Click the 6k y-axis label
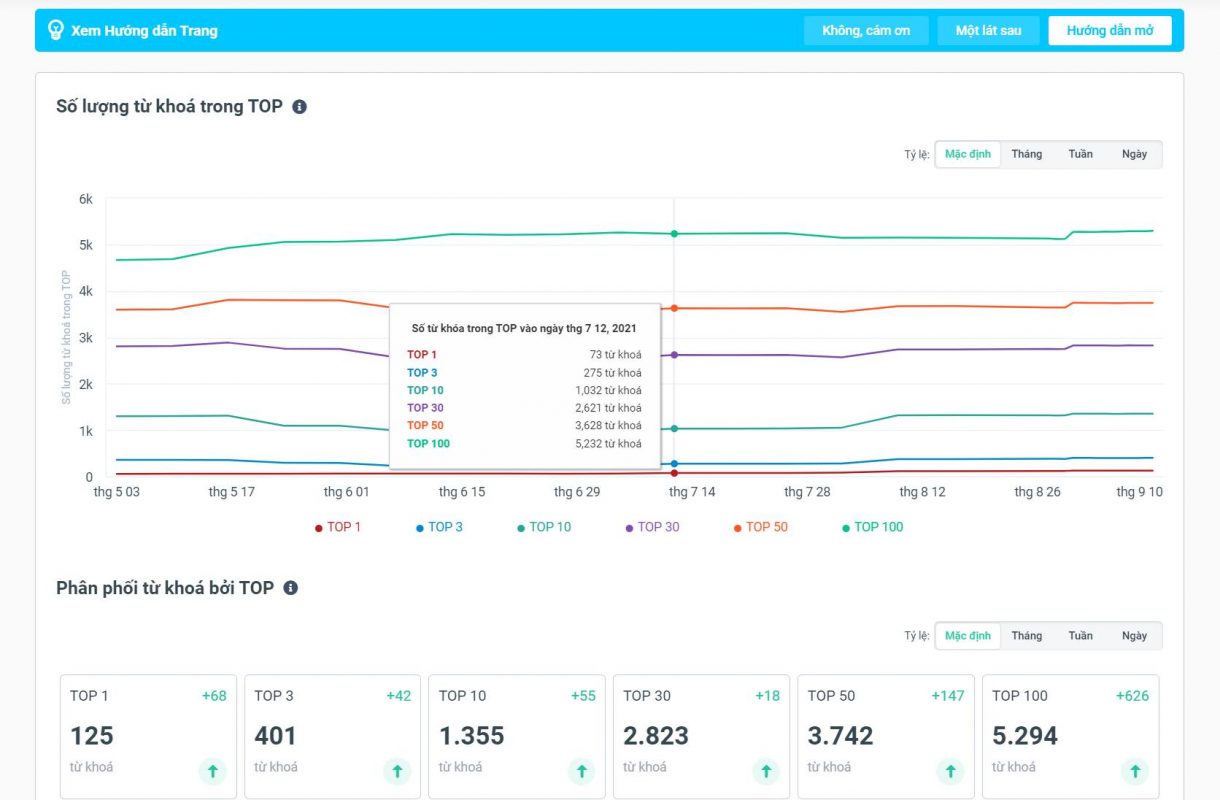1220x800 pixels. (86, 199)
